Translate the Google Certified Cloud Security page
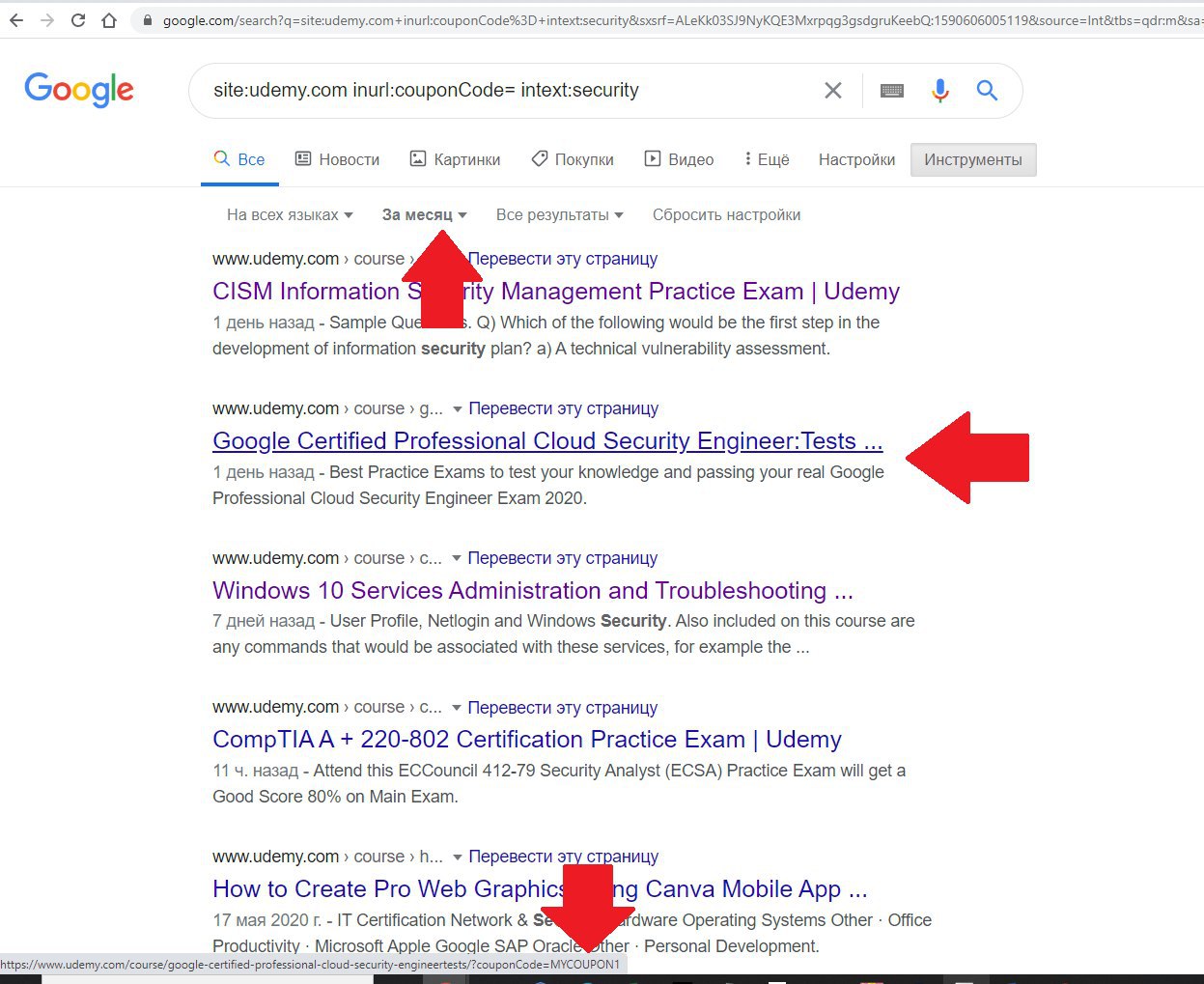This screenshot has height=984, width=1204. [x=564, y=408]
